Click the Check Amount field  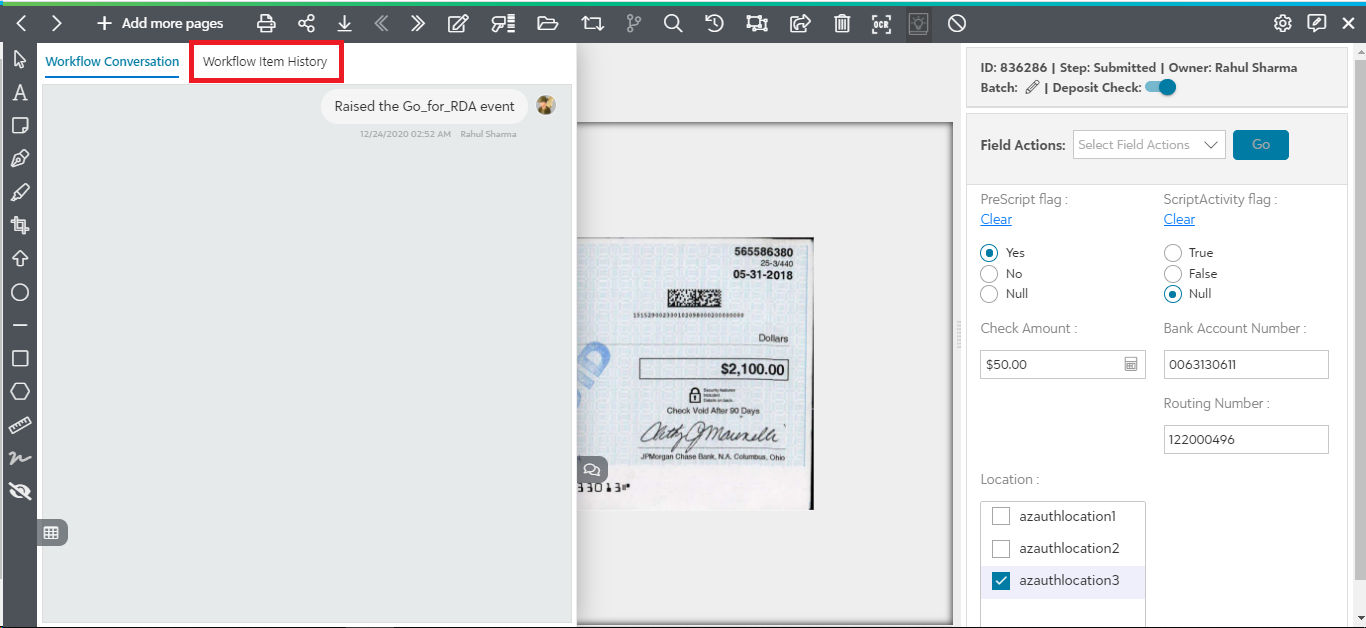pyautogui.click(x=1063, y=364)
